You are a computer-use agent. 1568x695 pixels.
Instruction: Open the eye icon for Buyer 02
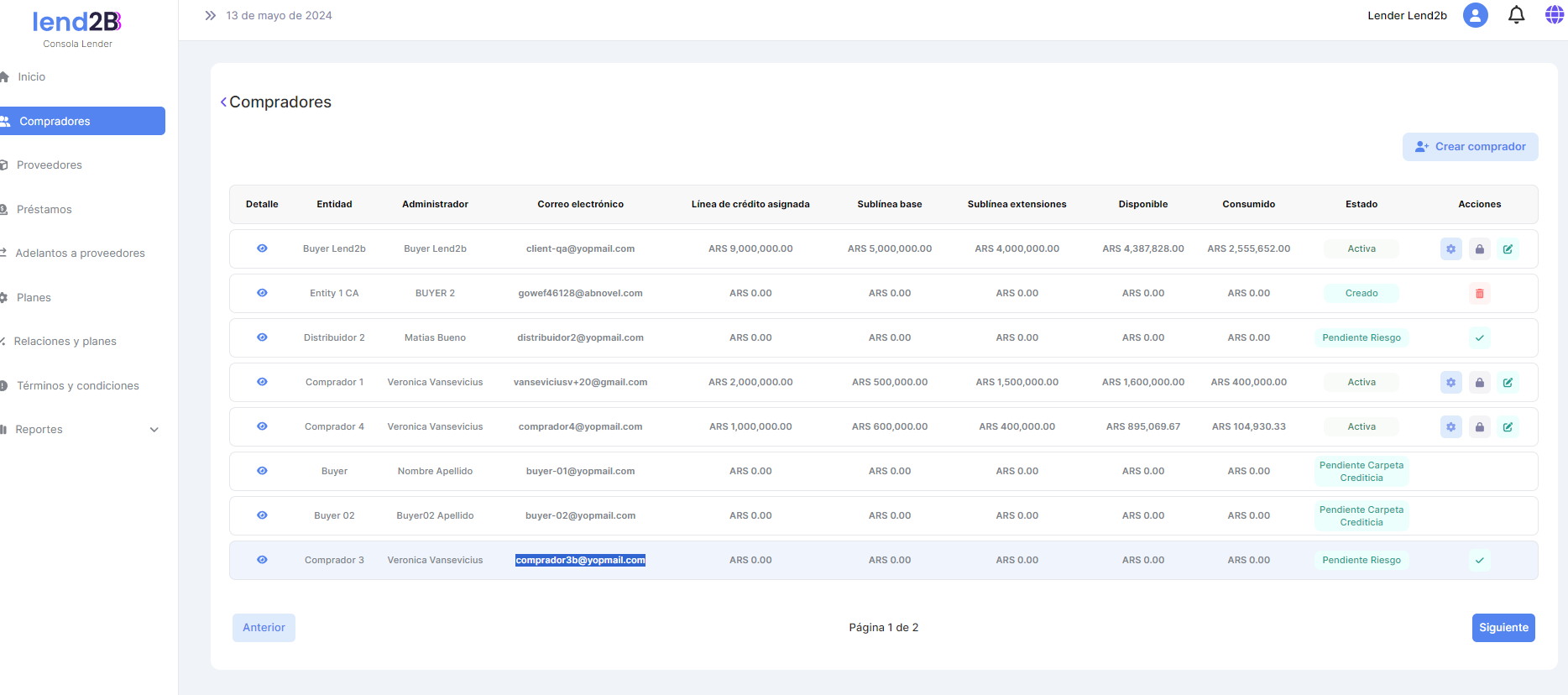[262, 515]
